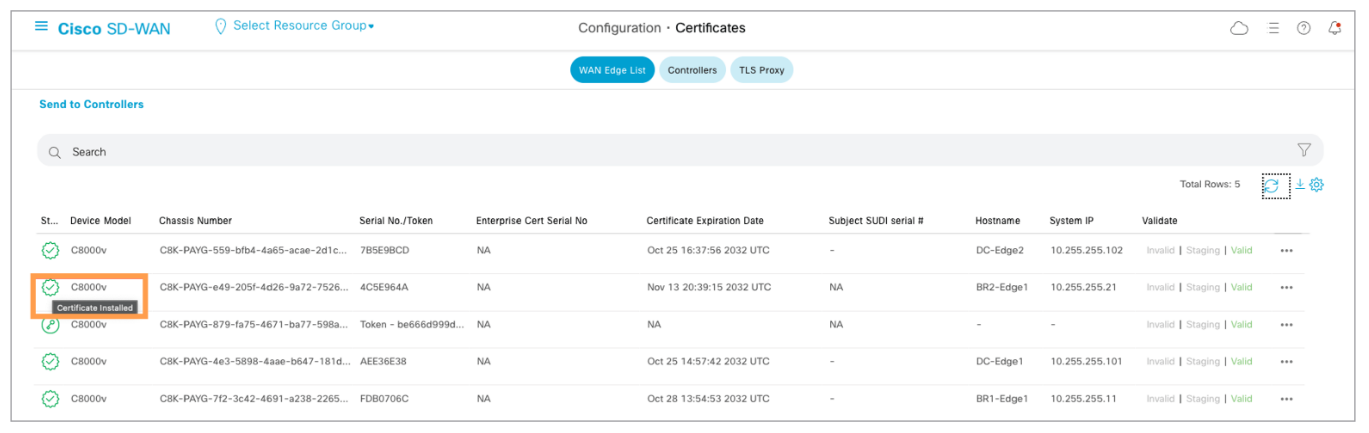Open the notifications bell

(x=1334, y=28)
